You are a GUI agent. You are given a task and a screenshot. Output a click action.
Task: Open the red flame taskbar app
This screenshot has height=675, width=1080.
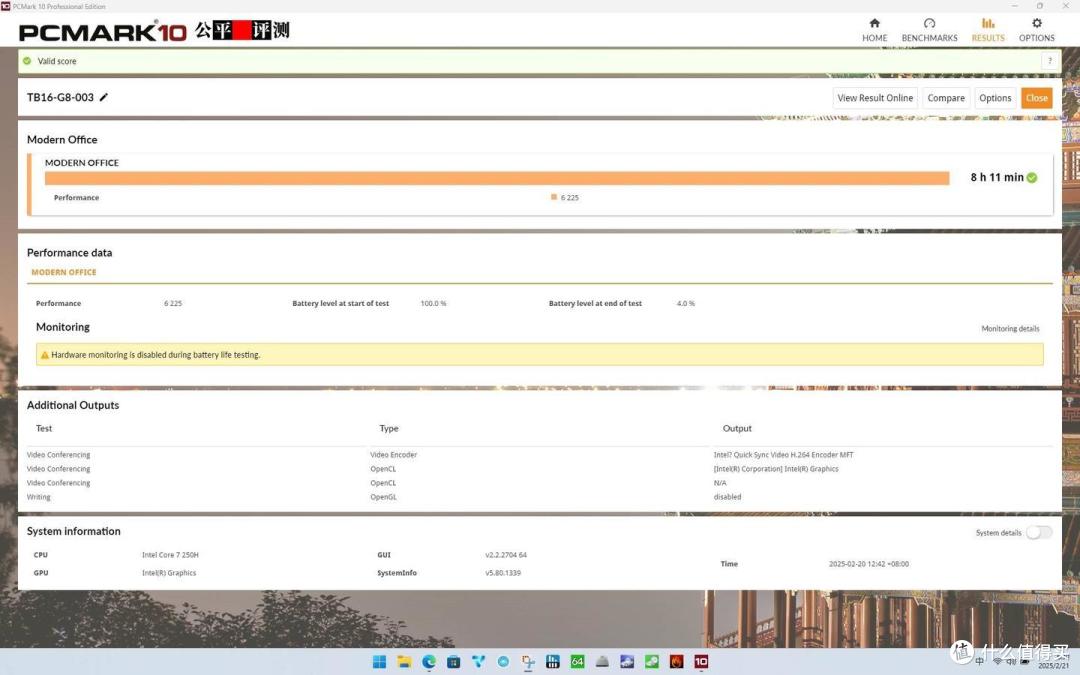(x=676, y=662)
